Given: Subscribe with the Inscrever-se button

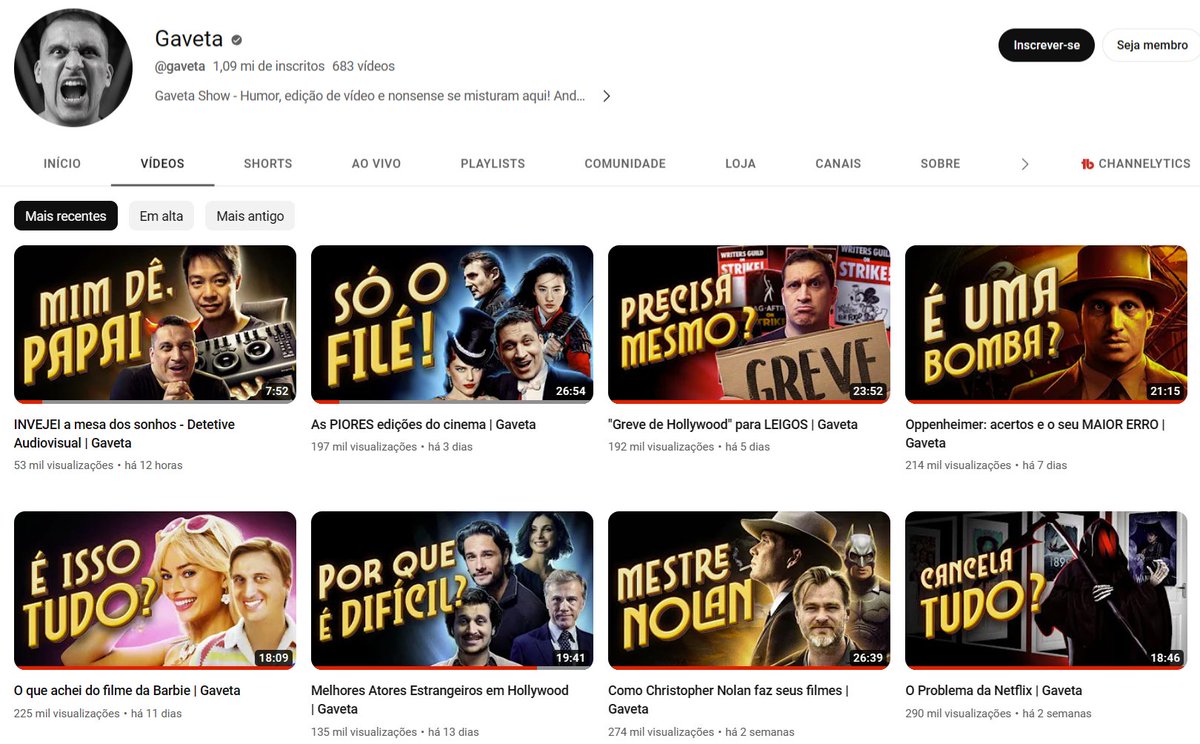Looking at the screenshot, I should pyautogui.click(x=1046, y=45).
